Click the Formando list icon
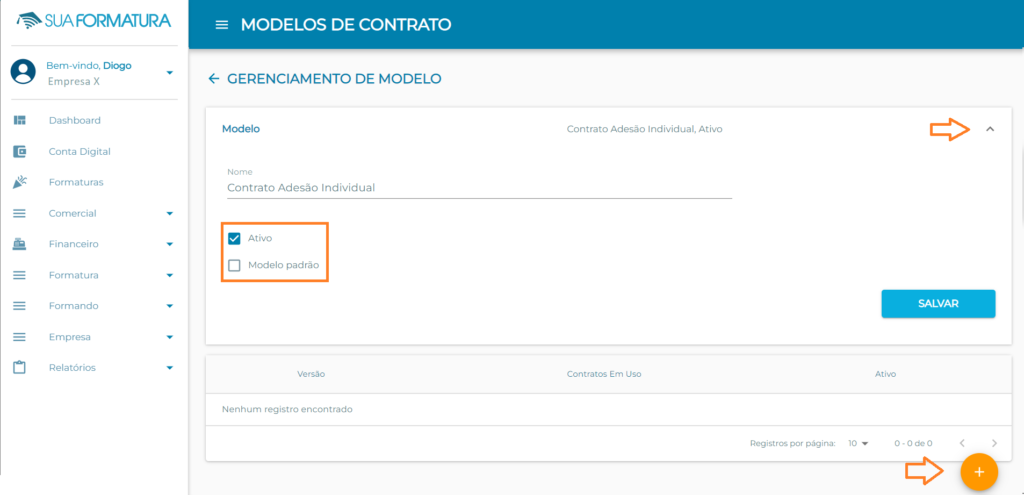1024x495 pixels. point(20,306)
